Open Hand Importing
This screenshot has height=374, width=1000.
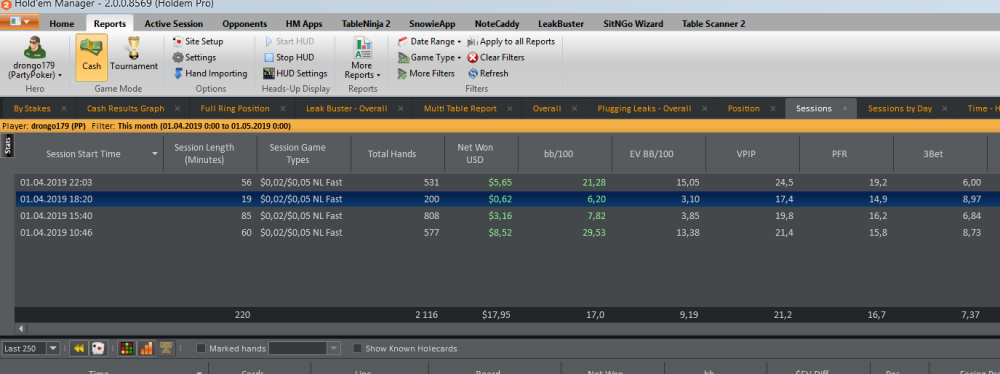pyautogui.click(x=210, y=73)
